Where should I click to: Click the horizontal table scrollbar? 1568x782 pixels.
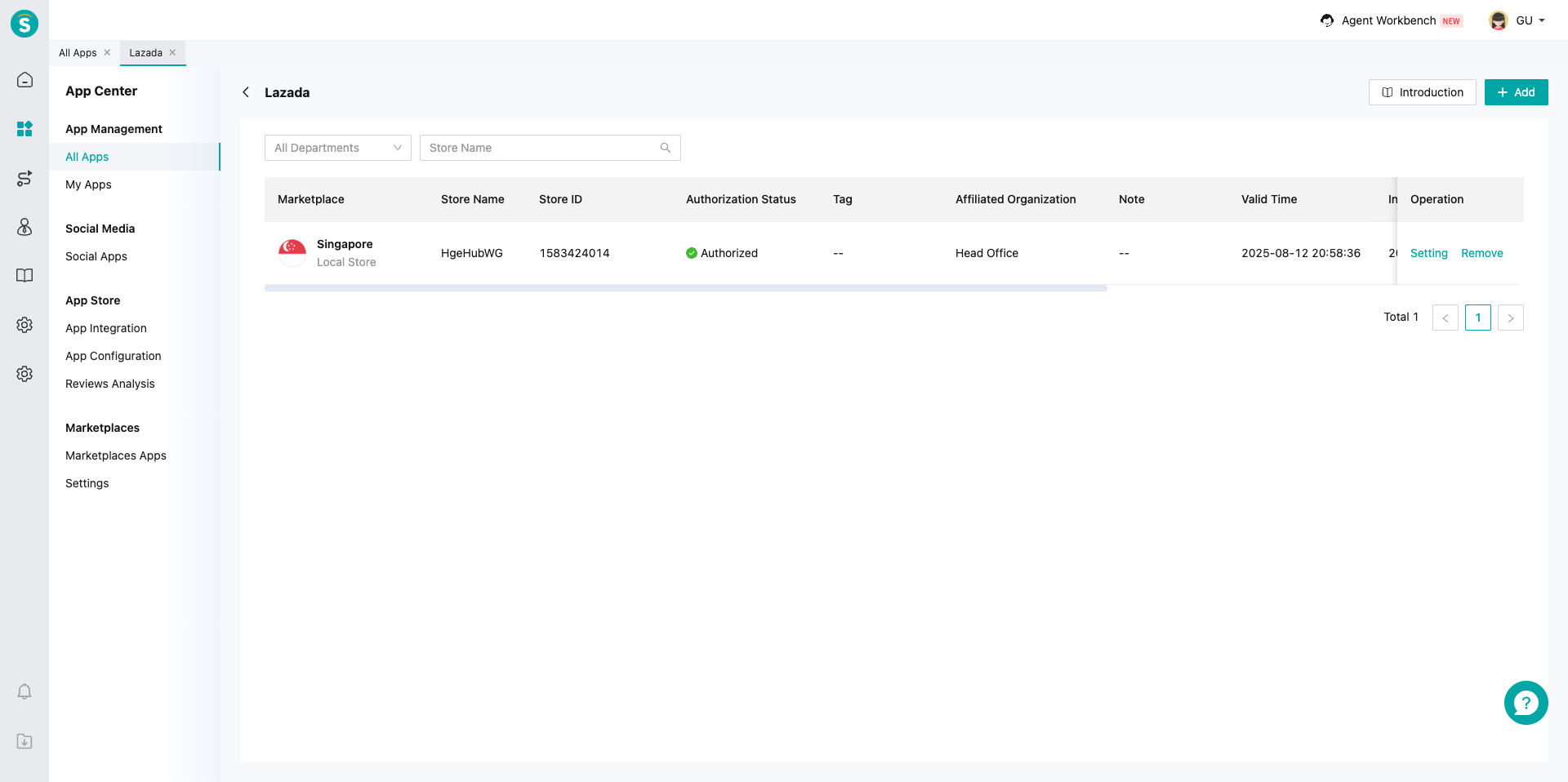[685, 288]
